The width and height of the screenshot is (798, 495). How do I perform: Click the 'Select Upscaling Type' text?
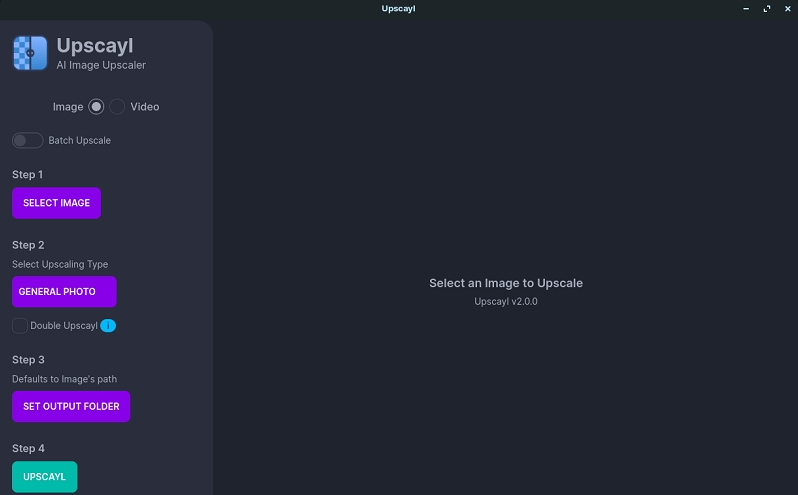tap(60, 265)
